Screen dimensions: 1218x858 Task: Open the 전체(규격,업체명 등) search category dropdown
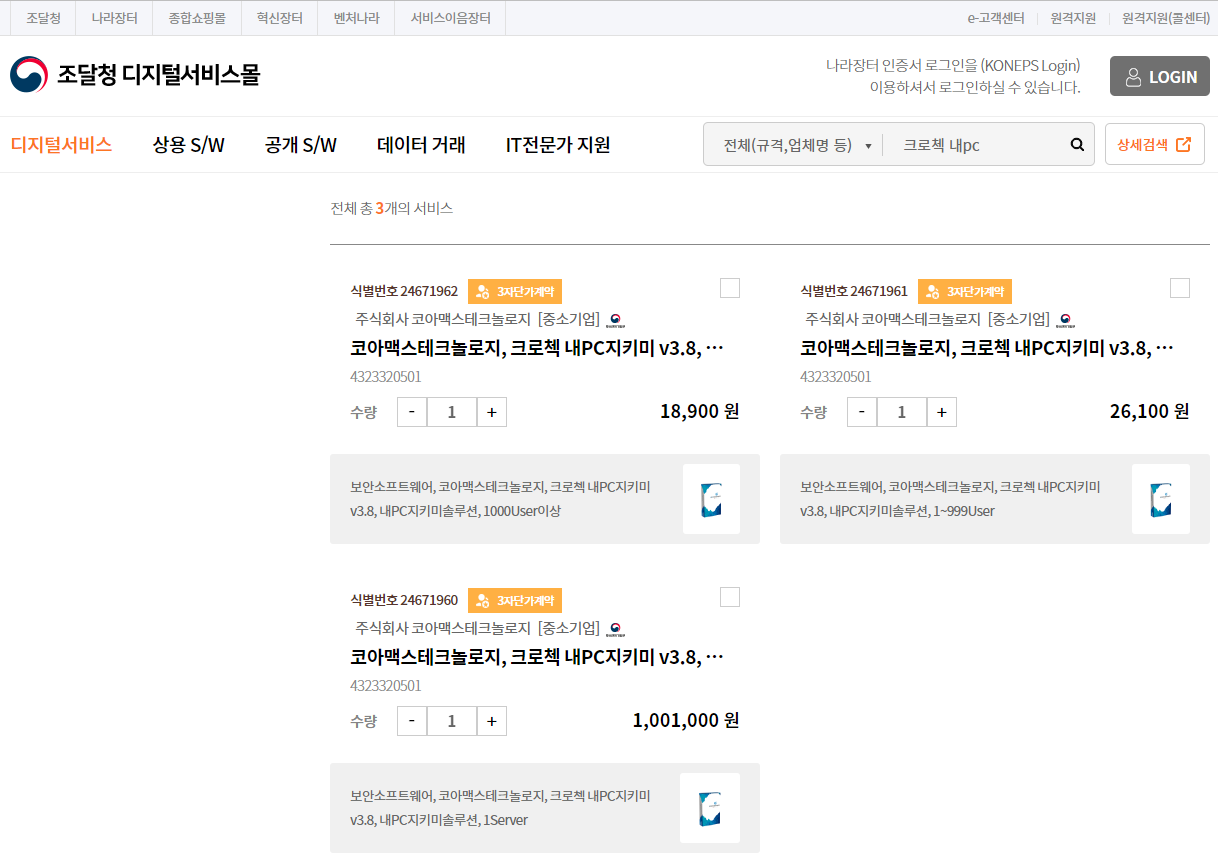pyautogui.click(x=795, y=145)
